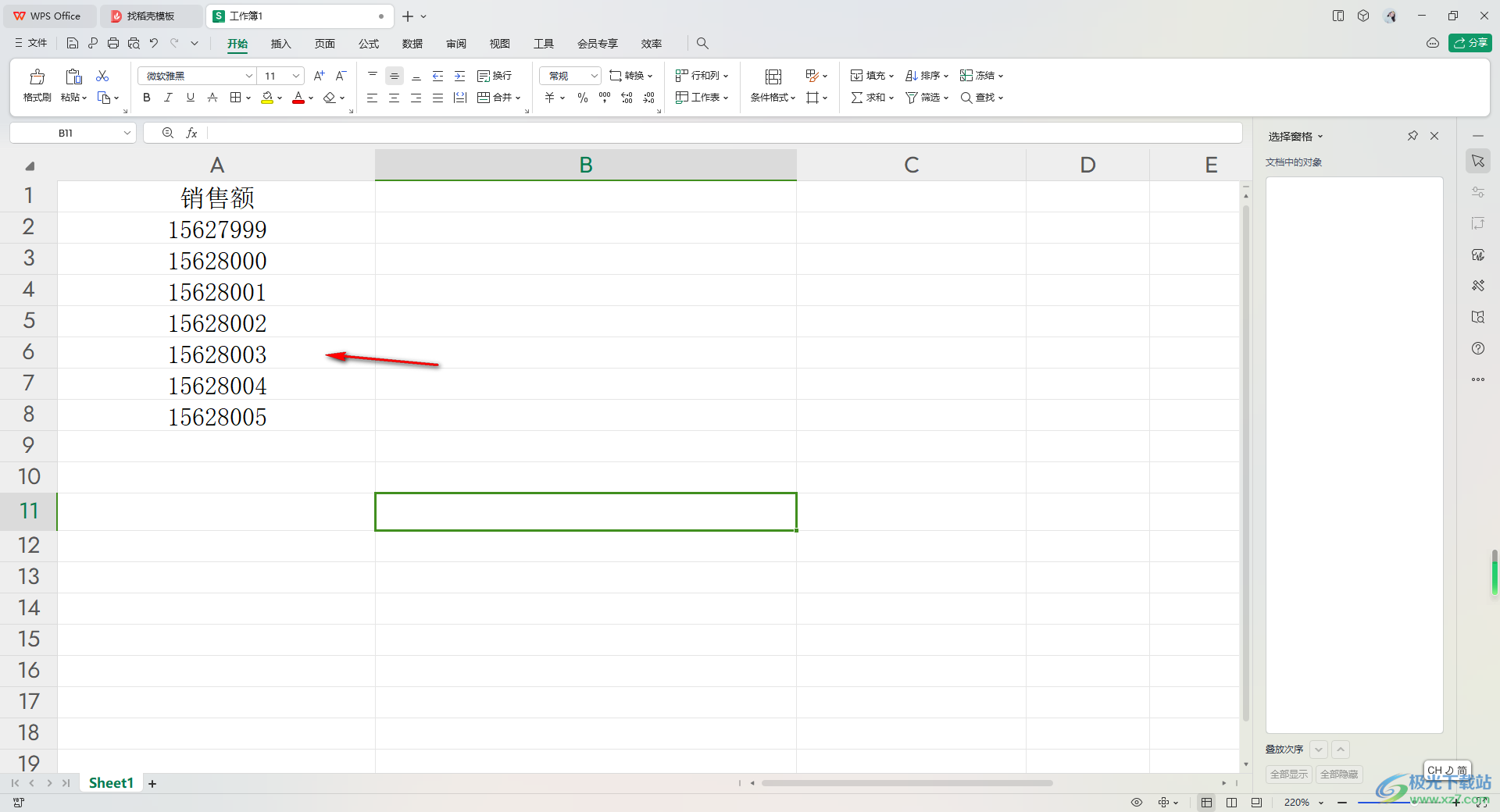This screenshot has height=812, width=1500.
Task: Click the Paste clipboard icon
Action: (73, 77)
